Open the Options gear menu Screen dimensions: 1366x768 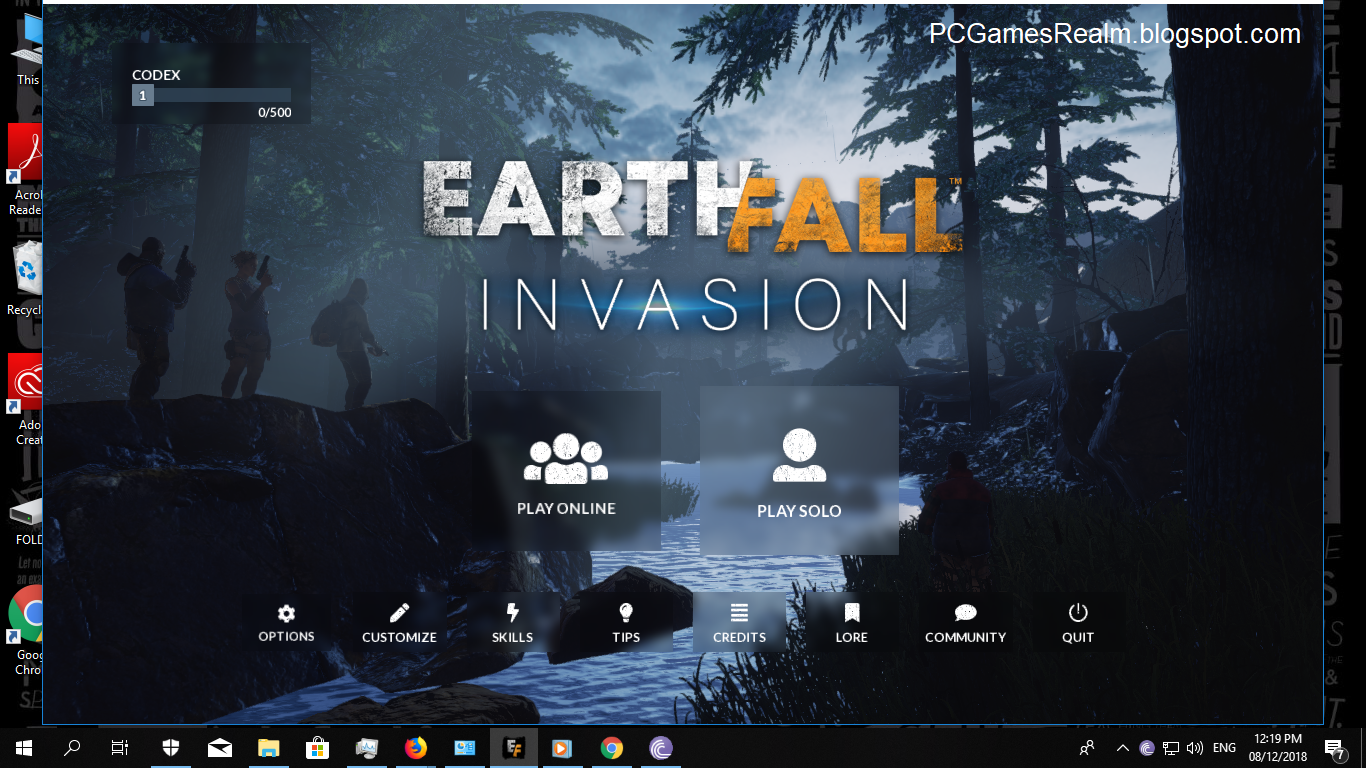pyautogui.click(x=286, y=622)
